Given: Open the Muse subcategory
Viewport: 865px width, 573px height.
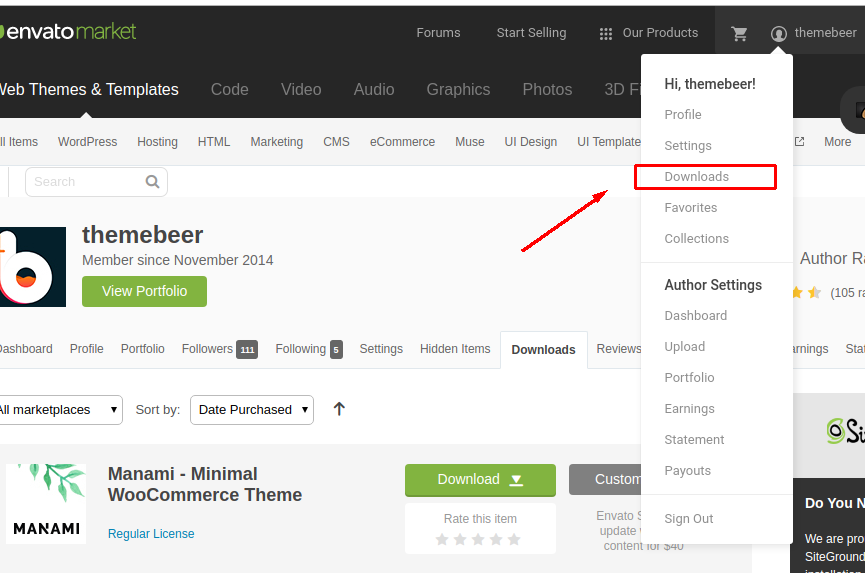Looking at the screenshot, I should click(x=469, y=142).
